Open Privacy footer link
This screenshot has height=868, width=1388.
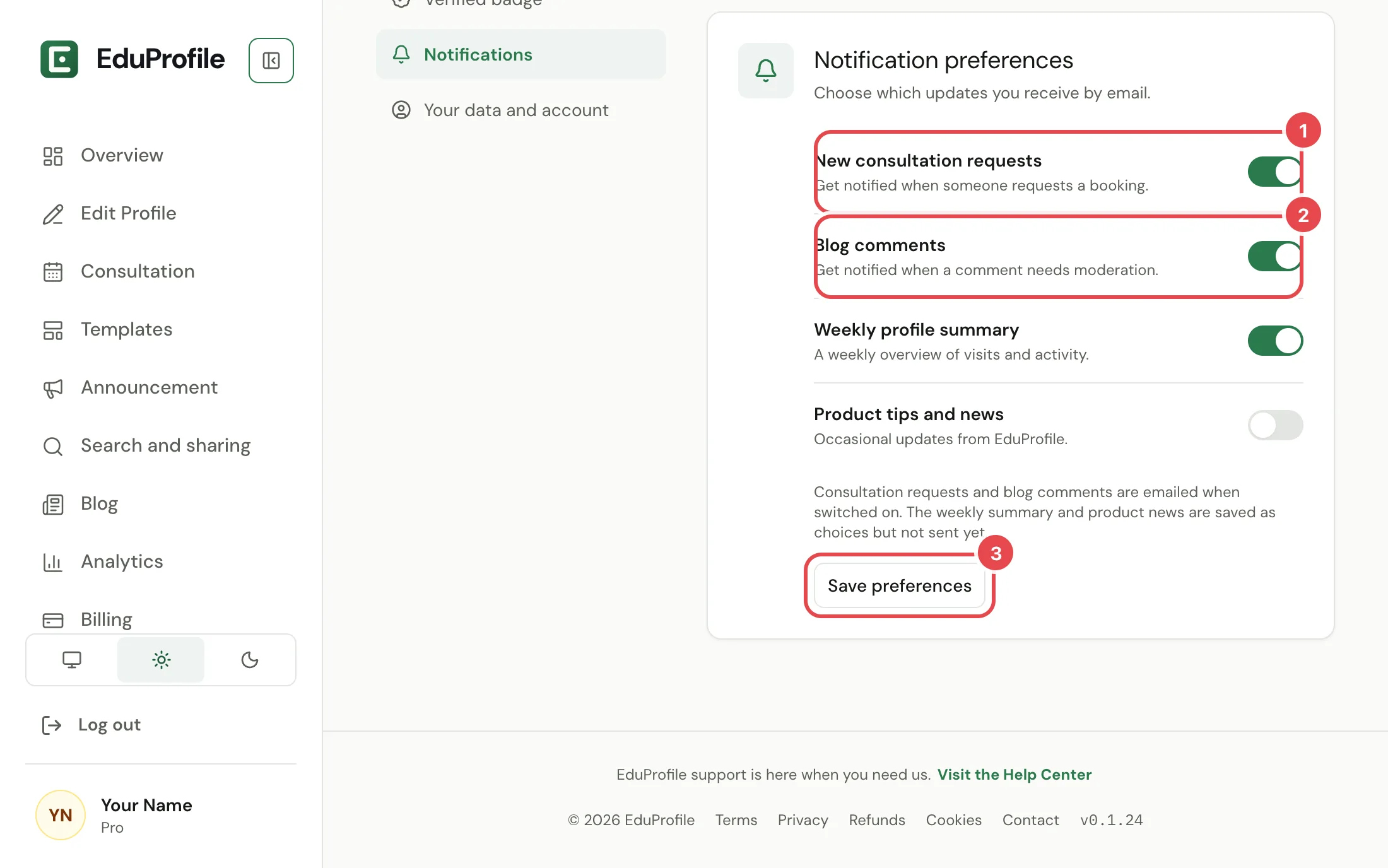[803, 820]
